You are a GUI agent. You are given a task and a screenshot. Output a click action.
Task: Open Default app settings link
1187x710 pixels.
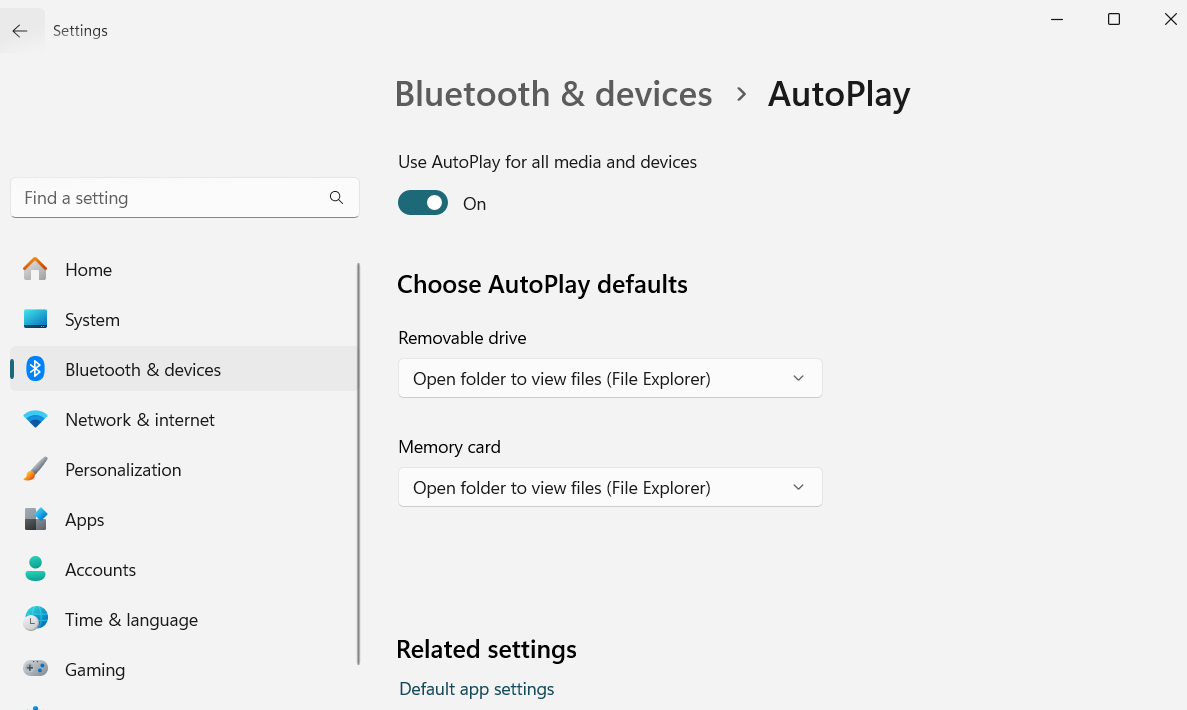476,689
